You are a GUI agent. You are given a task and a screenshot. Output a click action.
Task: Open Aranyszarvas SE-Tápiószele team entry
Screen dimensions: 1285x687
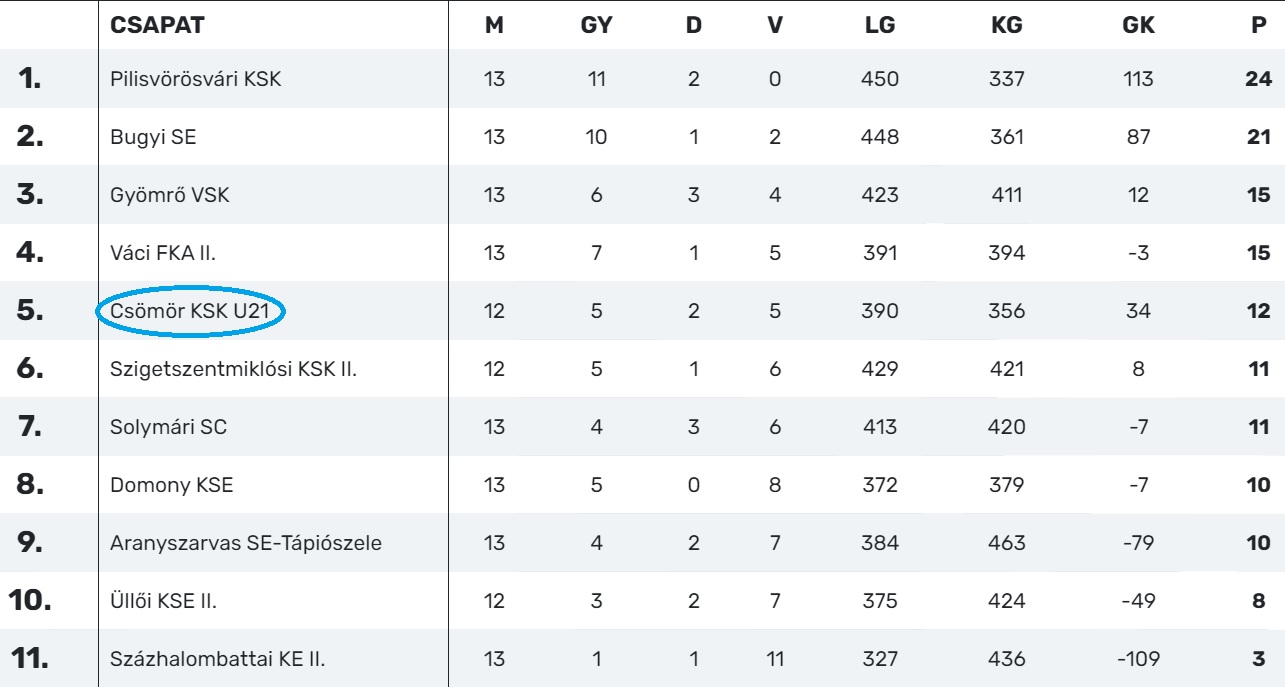tap(246, 544)
